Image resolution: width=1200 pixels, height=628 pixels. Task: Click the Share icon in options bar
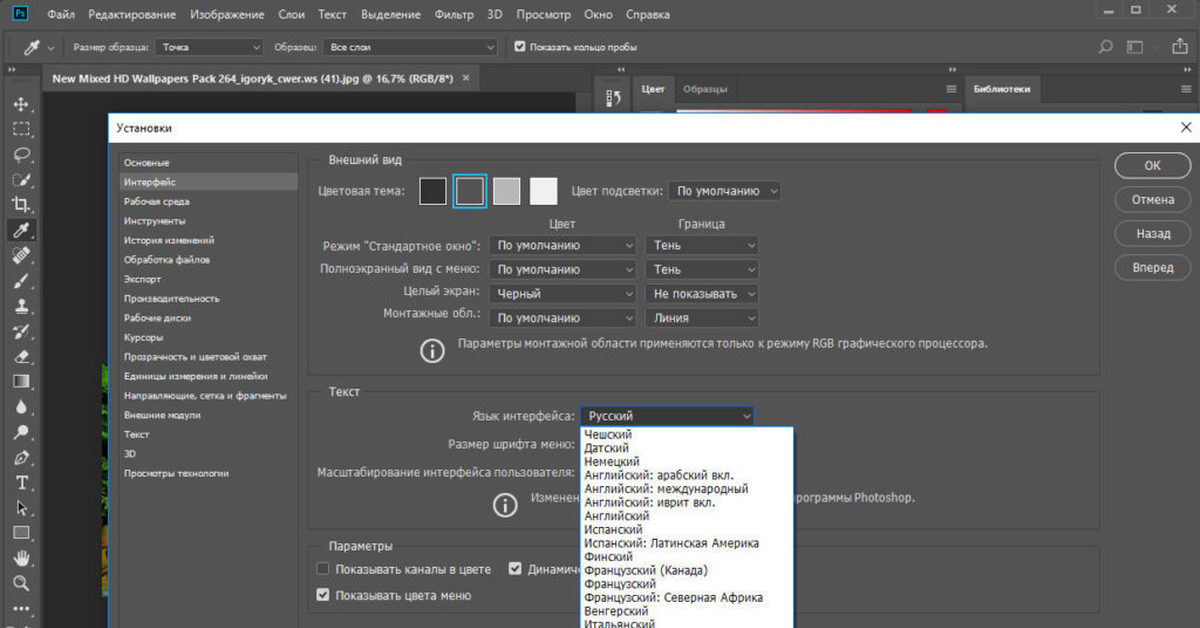coord(1175,47)
